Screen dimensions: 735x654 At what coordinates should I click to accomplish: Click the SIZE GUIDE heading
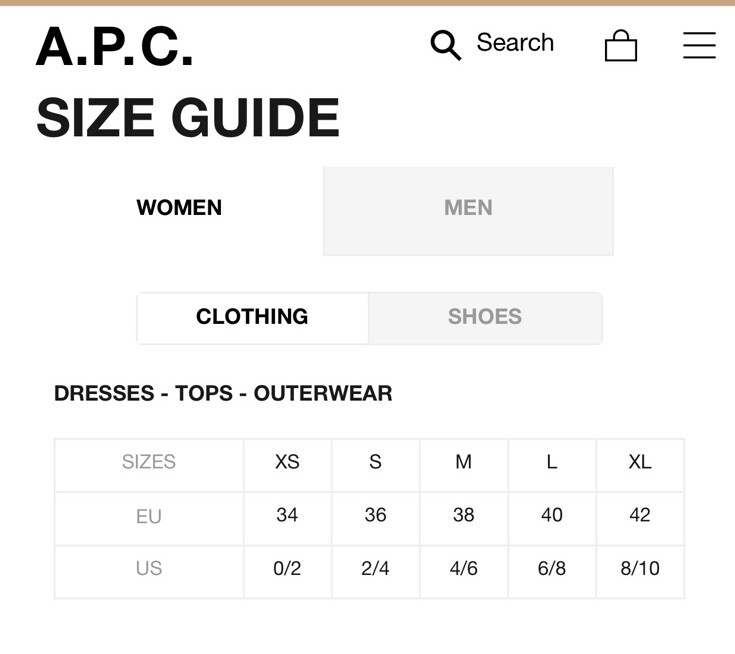click(x=188, y=117)
